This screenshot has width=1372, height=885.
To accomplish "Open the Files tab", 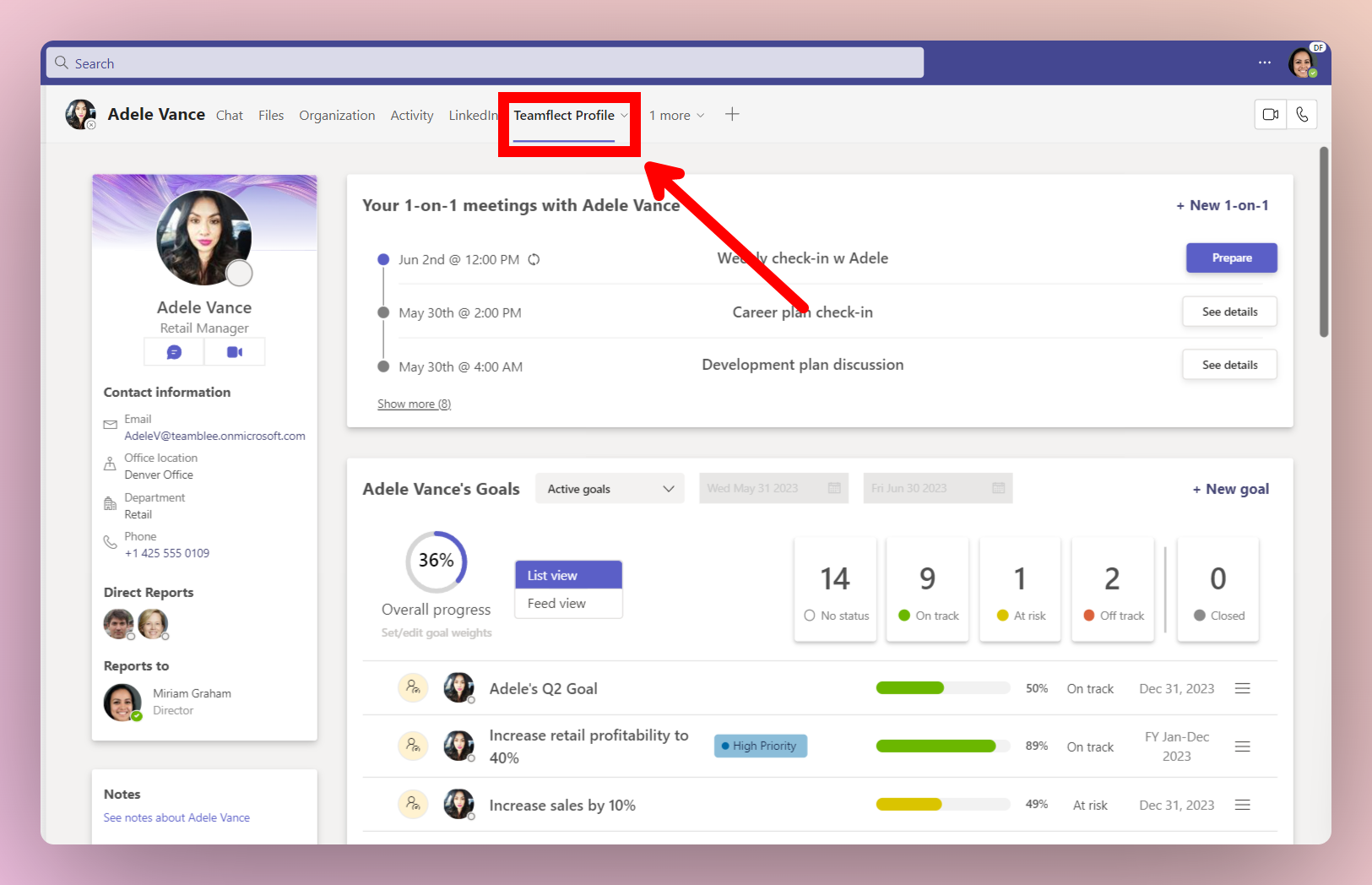I will (x=271, y=115).
